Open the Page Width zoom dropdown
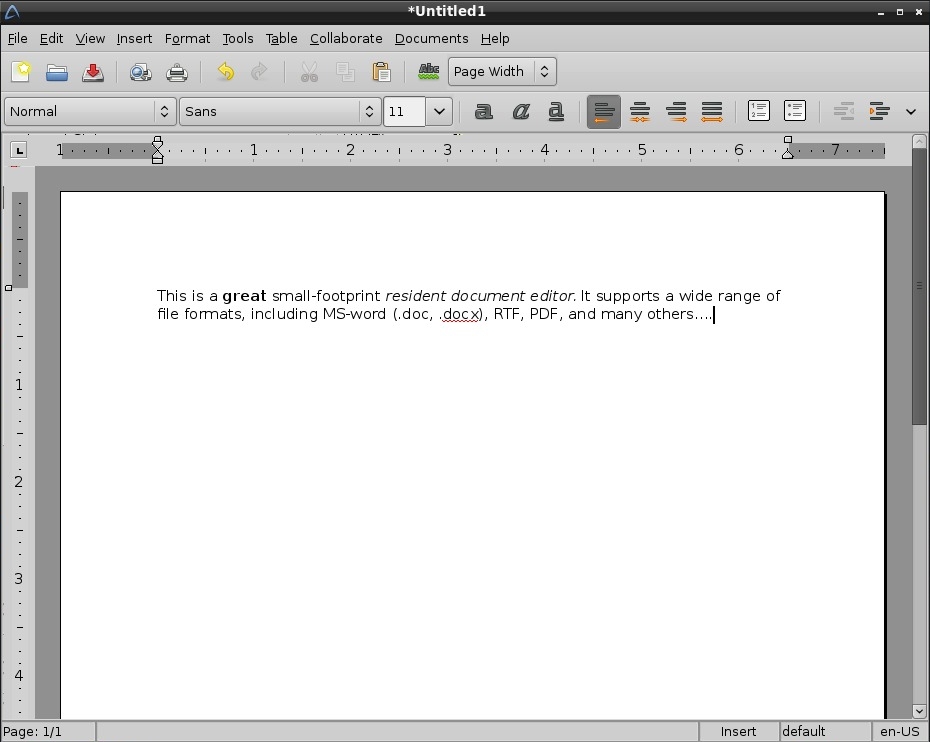The height and width of the screenshot is (742, 930). click(x=502, y=72)
